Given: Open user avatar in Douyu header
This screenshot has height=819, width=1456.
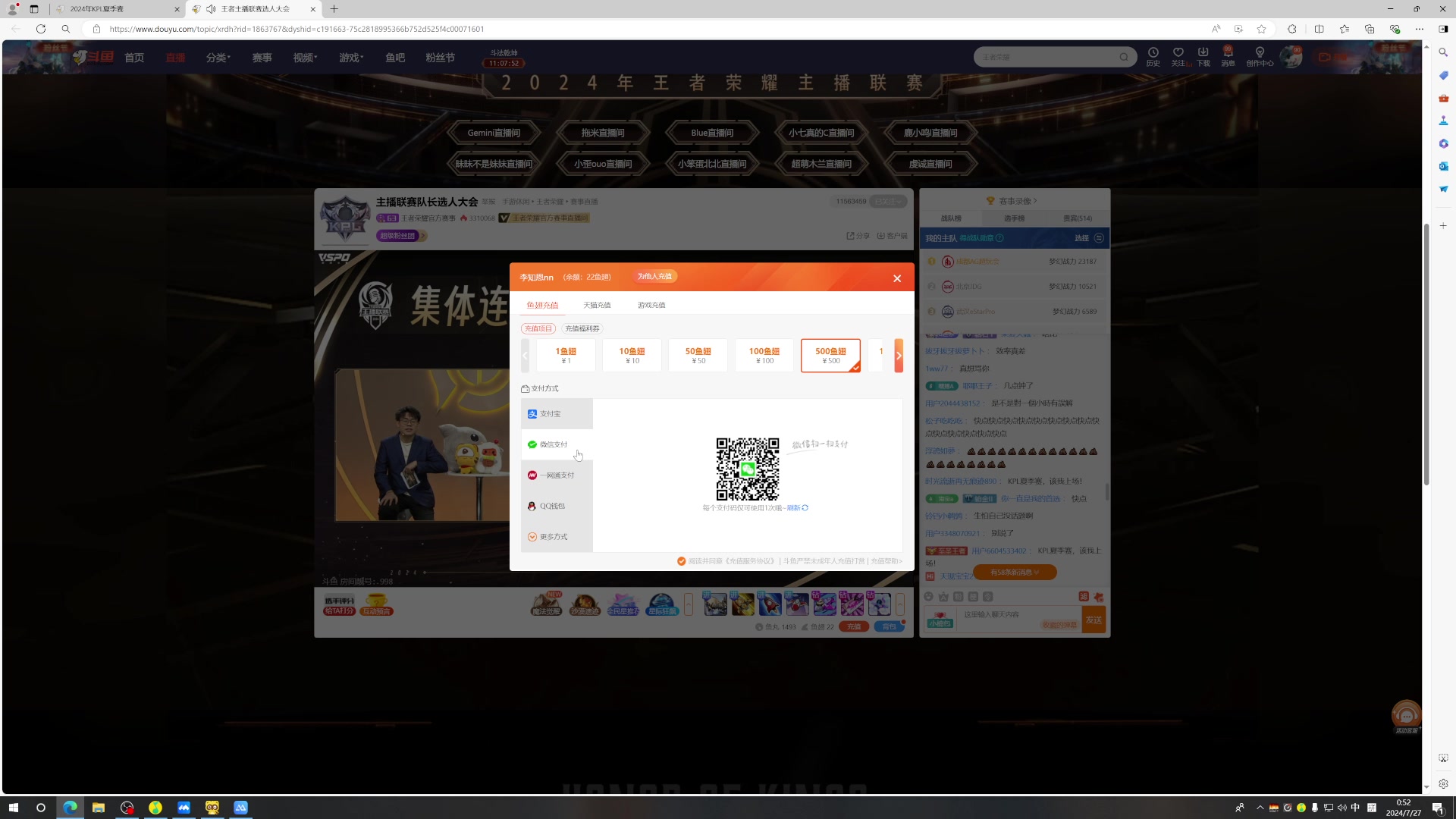Looking at the screenshot, I should point(1291,57).
